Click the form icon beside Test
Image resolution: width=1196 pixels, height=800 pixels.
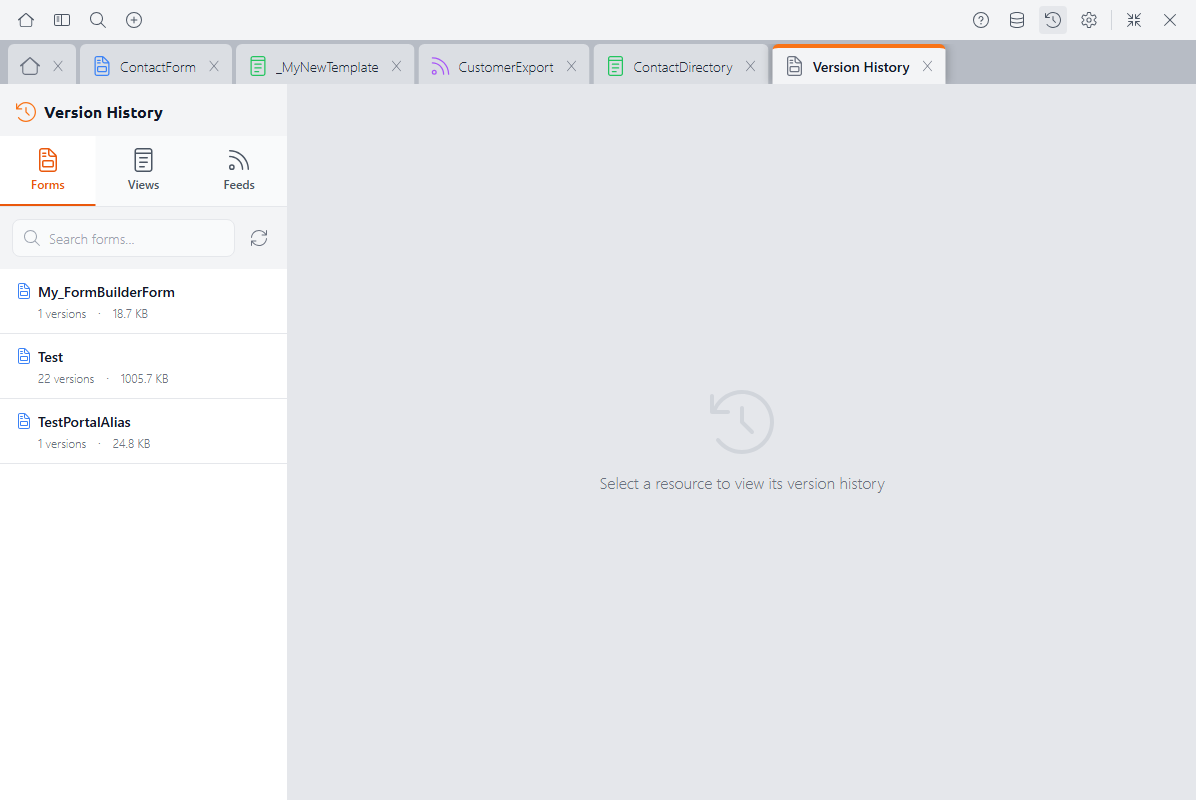pyautogui.click(x=24, y=356)
